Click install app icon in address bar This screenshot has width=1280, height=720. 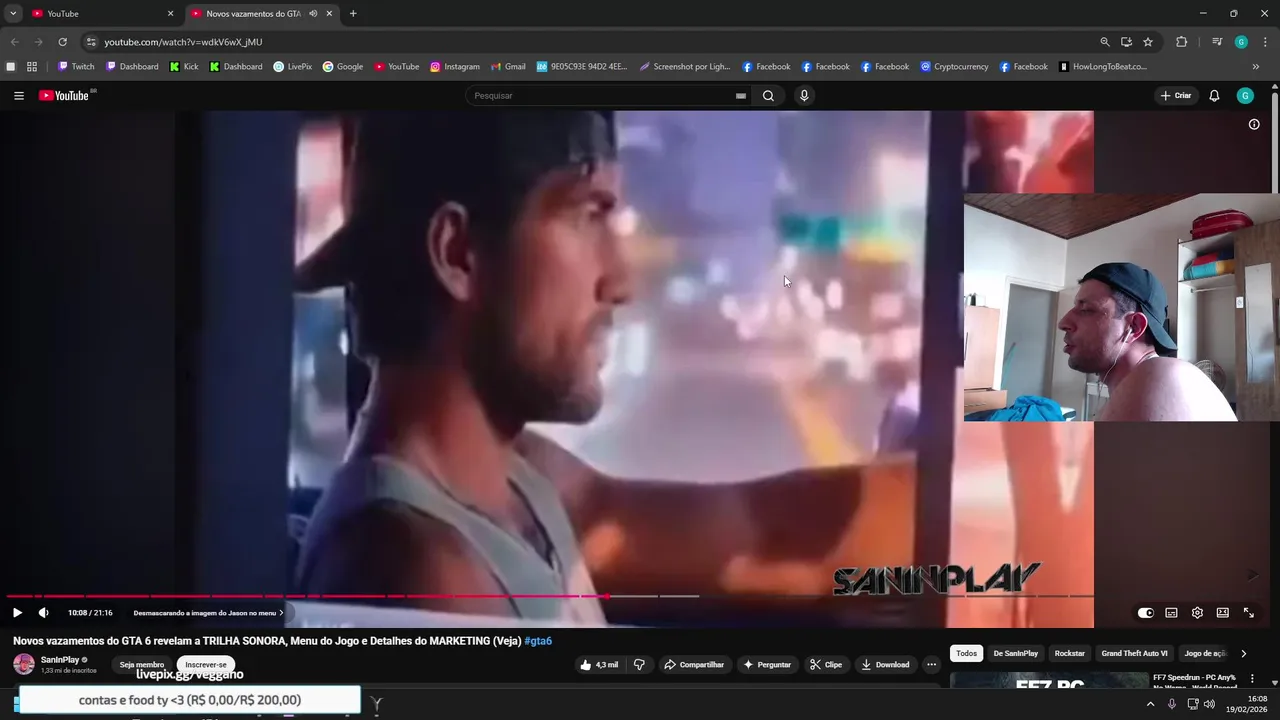(1126, 42)
